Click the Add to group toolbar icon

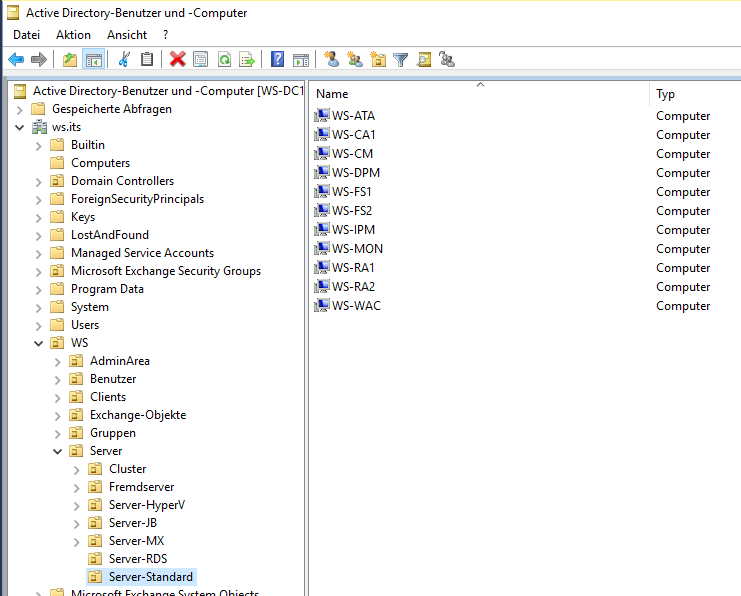point(447,60)
